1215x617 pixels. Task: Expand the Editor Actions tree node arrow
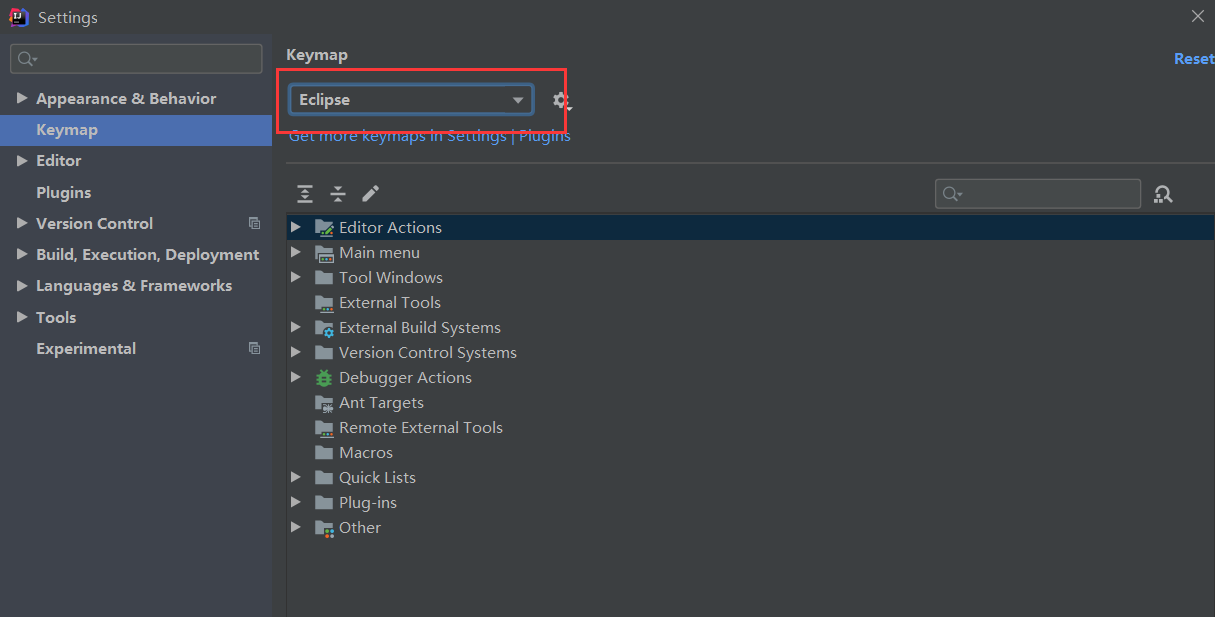coord(296,228)
